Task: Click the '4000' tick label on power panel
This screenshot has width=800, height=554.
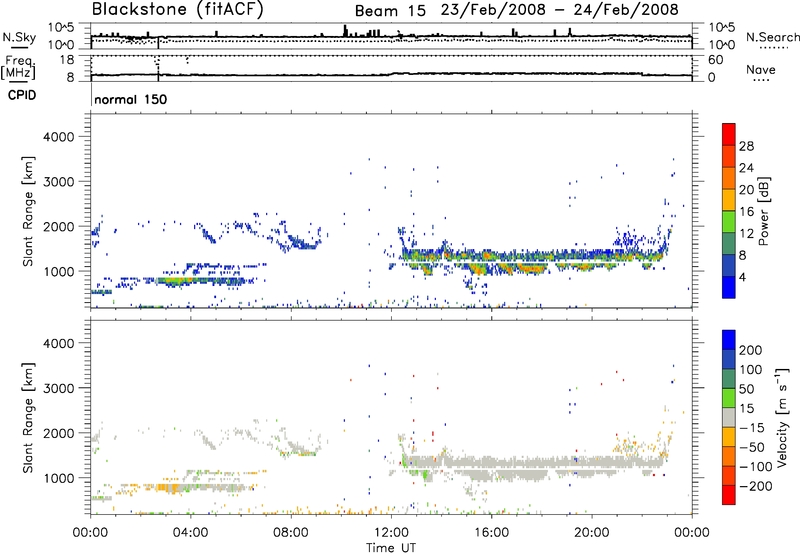Action: pyautogui.click(x=58, y=137)
